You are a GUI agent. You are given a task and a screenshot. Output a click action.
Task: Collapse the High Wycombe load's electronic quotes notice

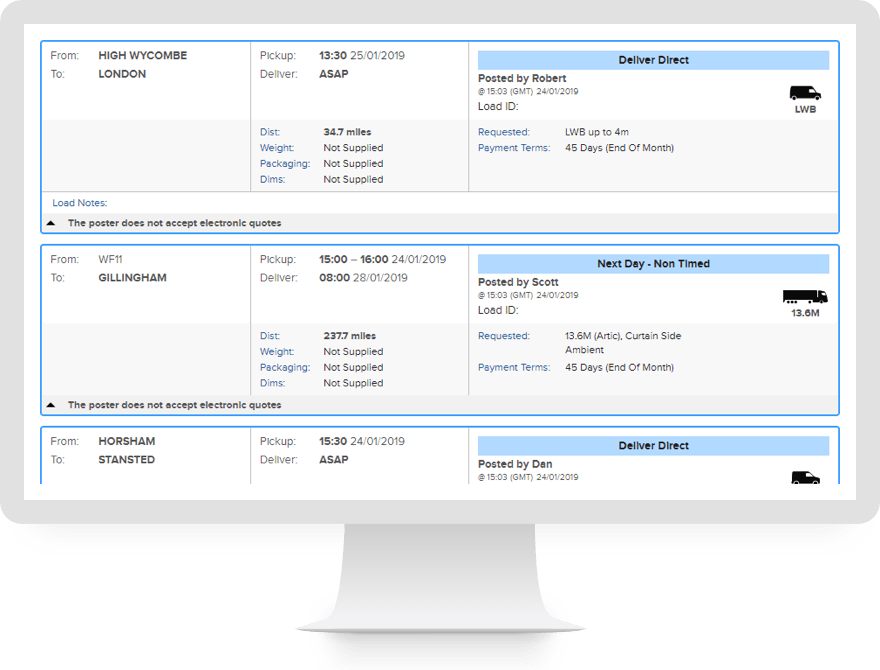click(x=51, y=223)
